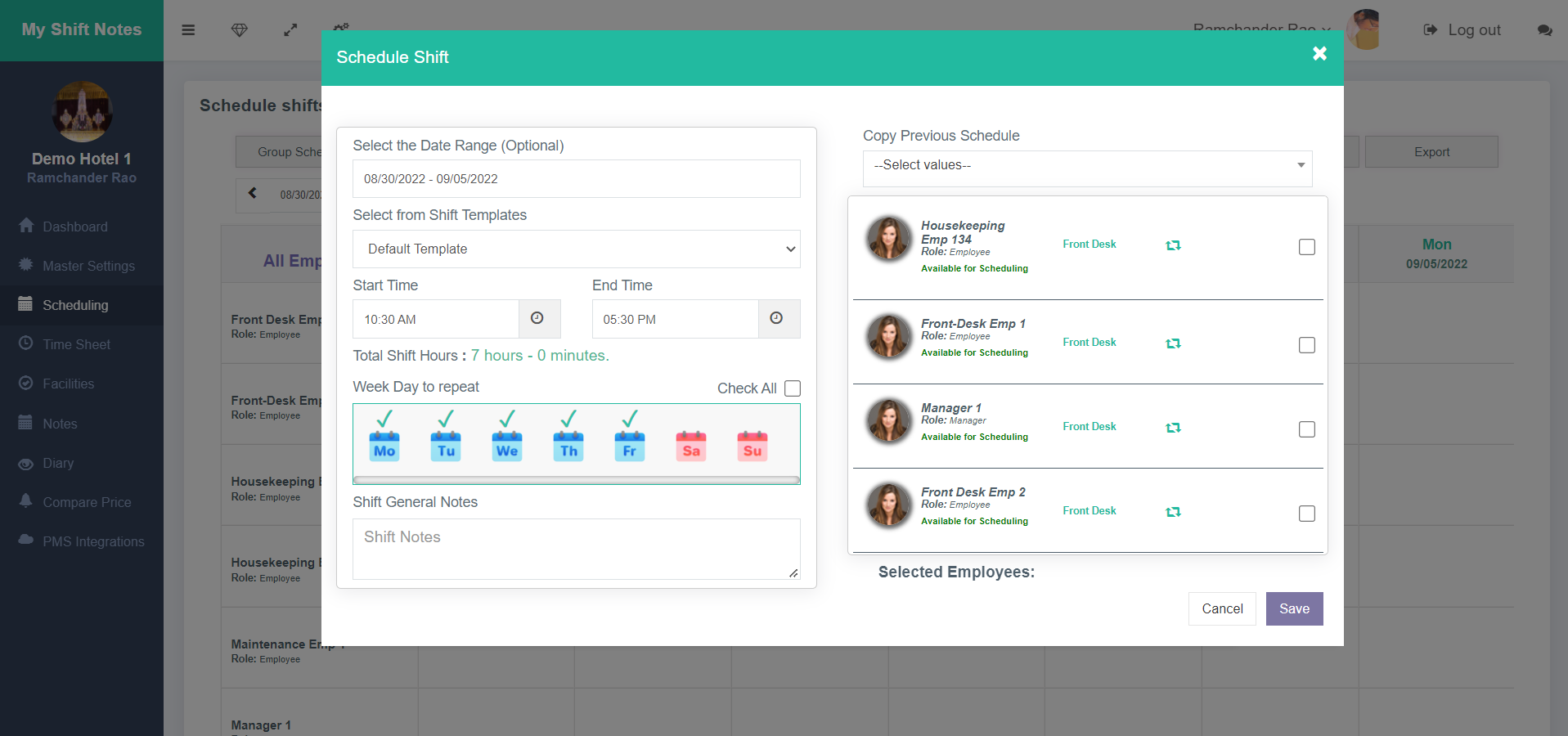Open the chat bubble icon top right
The height and width of the screenshot is (736, 1568).
tap(1544, 31)
